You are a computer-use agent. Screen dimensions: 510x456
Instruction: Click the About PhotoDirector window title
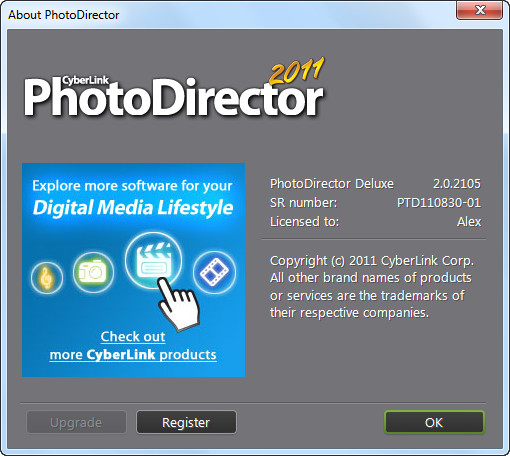click(64, 15)
